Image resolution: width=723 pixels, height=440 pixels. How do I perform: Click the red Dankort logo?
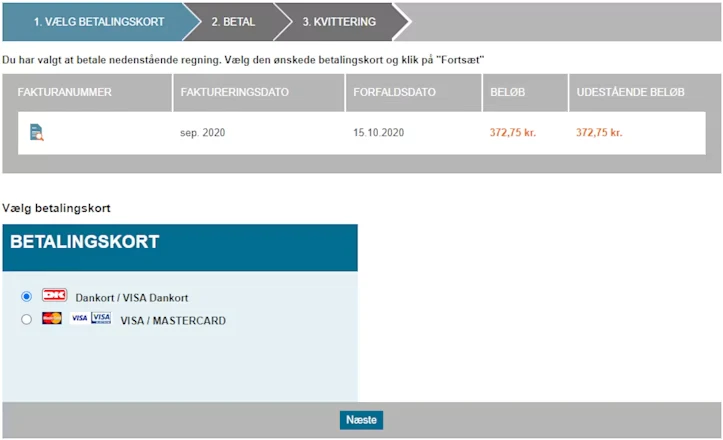(x=54, y=297)
